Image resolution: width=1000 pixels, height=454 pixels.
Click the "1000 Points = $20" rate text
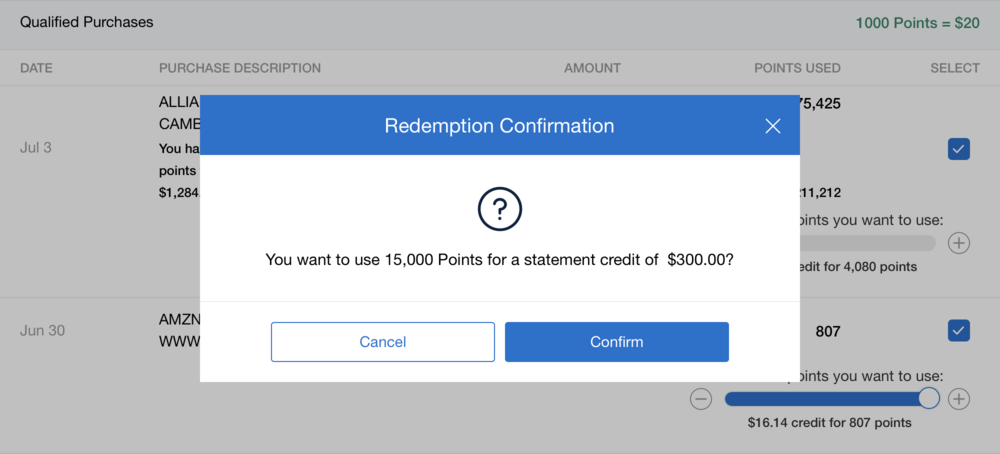tap(917, 22)
